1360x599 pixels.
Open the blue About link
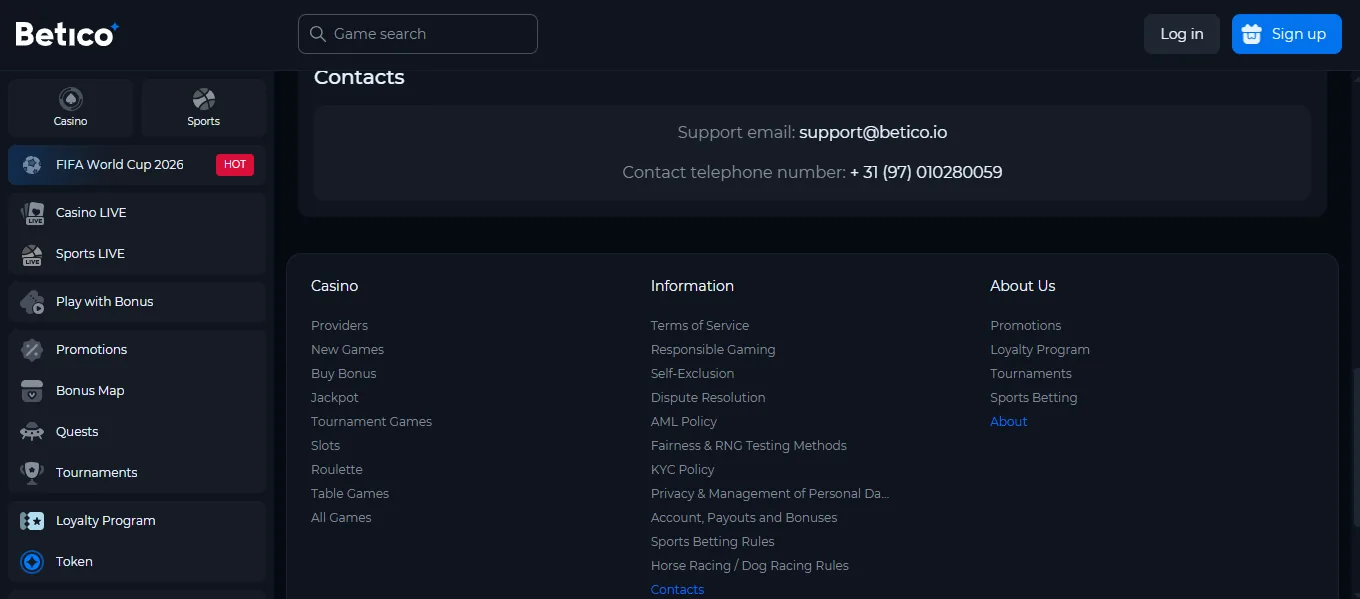1009,422
